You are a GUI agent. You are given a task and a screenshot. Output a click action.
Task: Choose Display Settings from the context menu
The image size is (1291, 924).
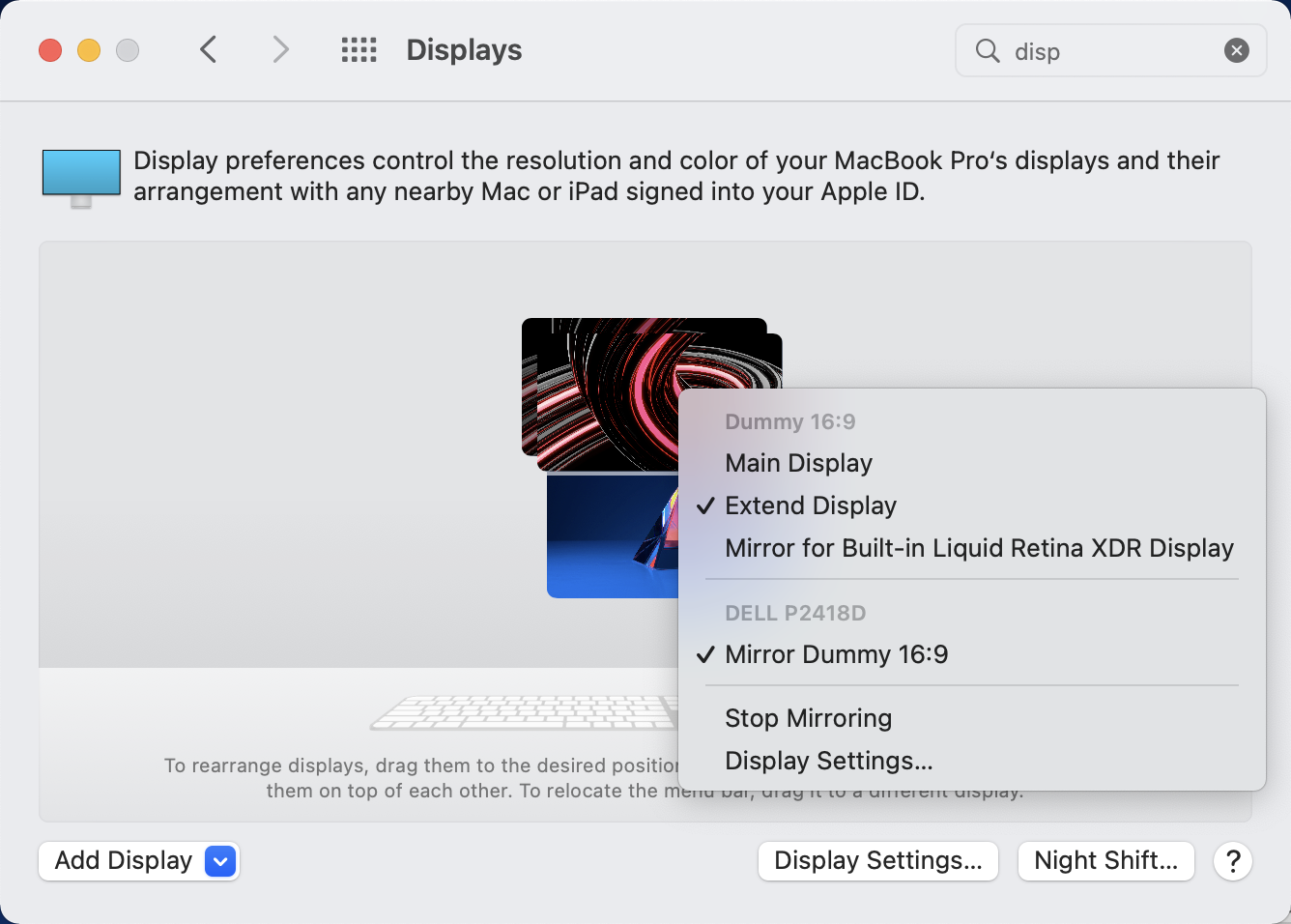[x=828, y=761]
